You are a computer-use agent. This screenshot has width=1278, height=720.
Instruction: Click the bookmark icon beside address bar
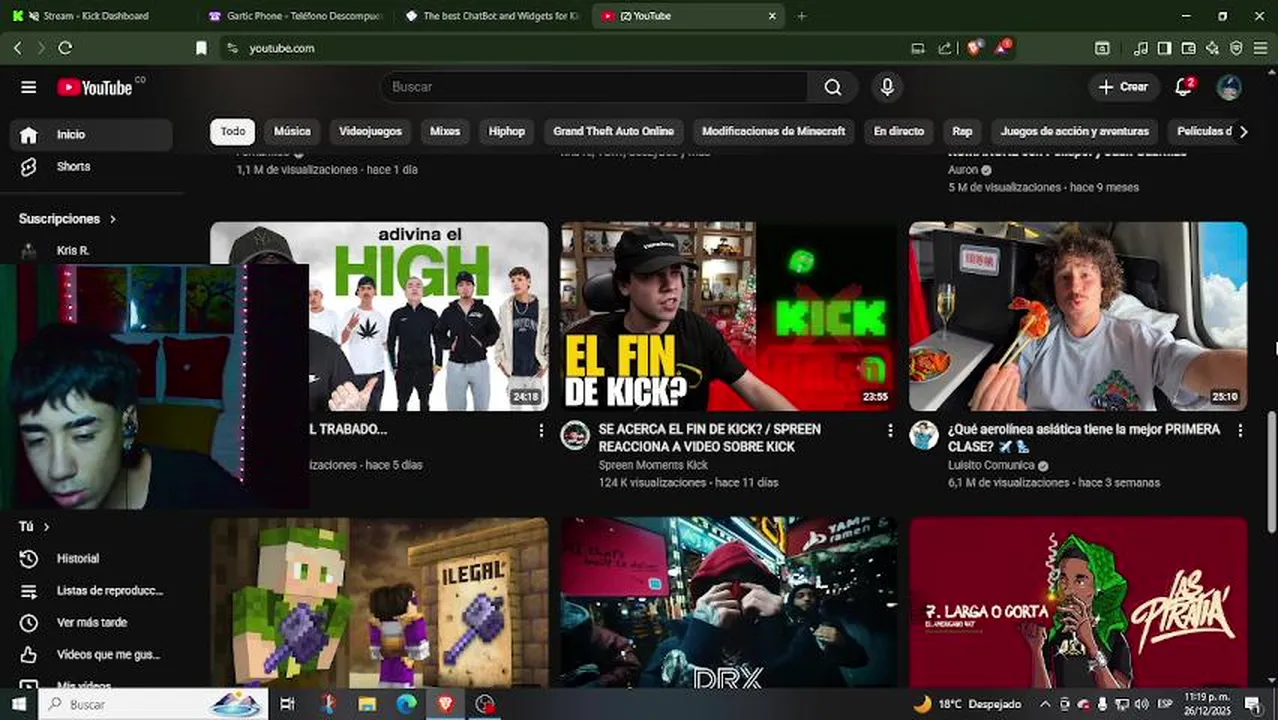click(201, 48)
